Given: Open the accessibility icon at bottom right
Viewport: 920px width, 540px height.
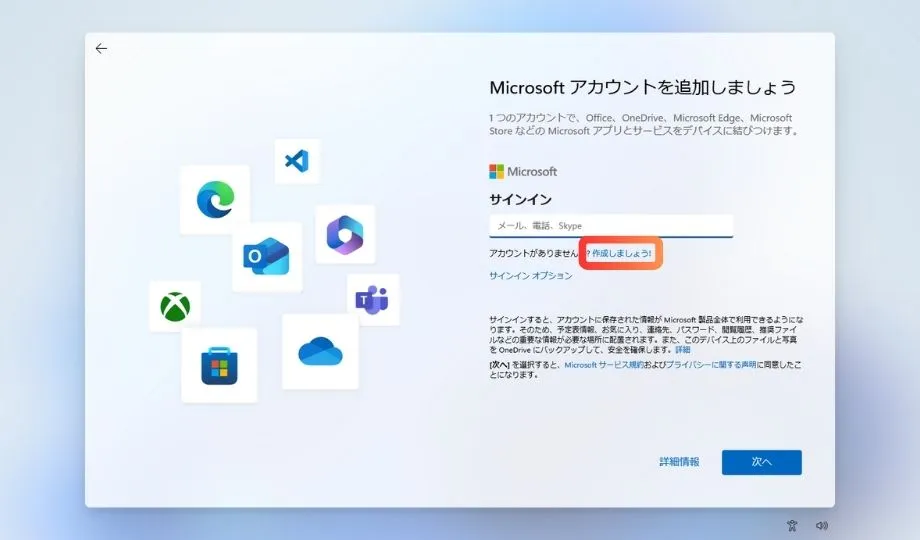Looking at the screenshot, I should (792, 525).
